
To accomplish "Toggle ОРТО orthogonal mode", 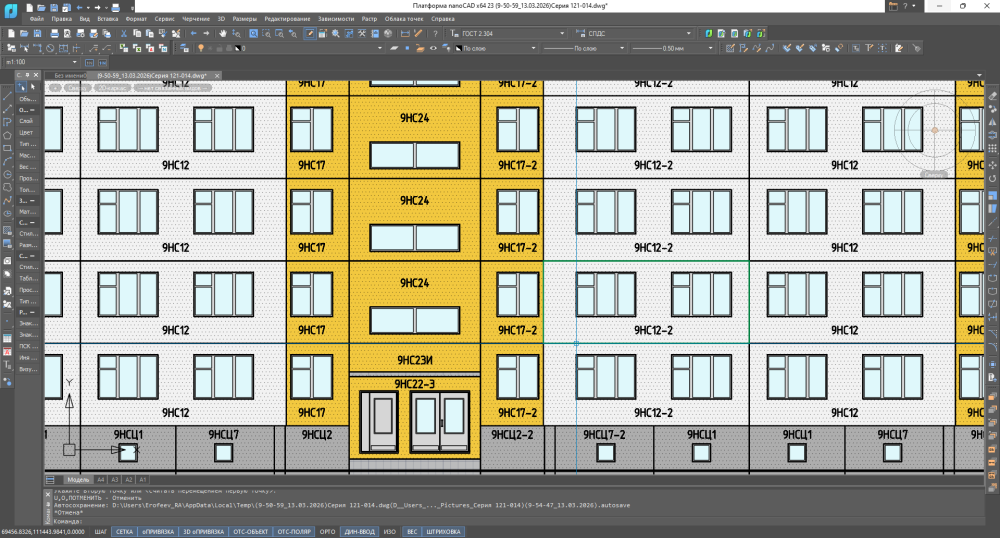I will 327,531.
